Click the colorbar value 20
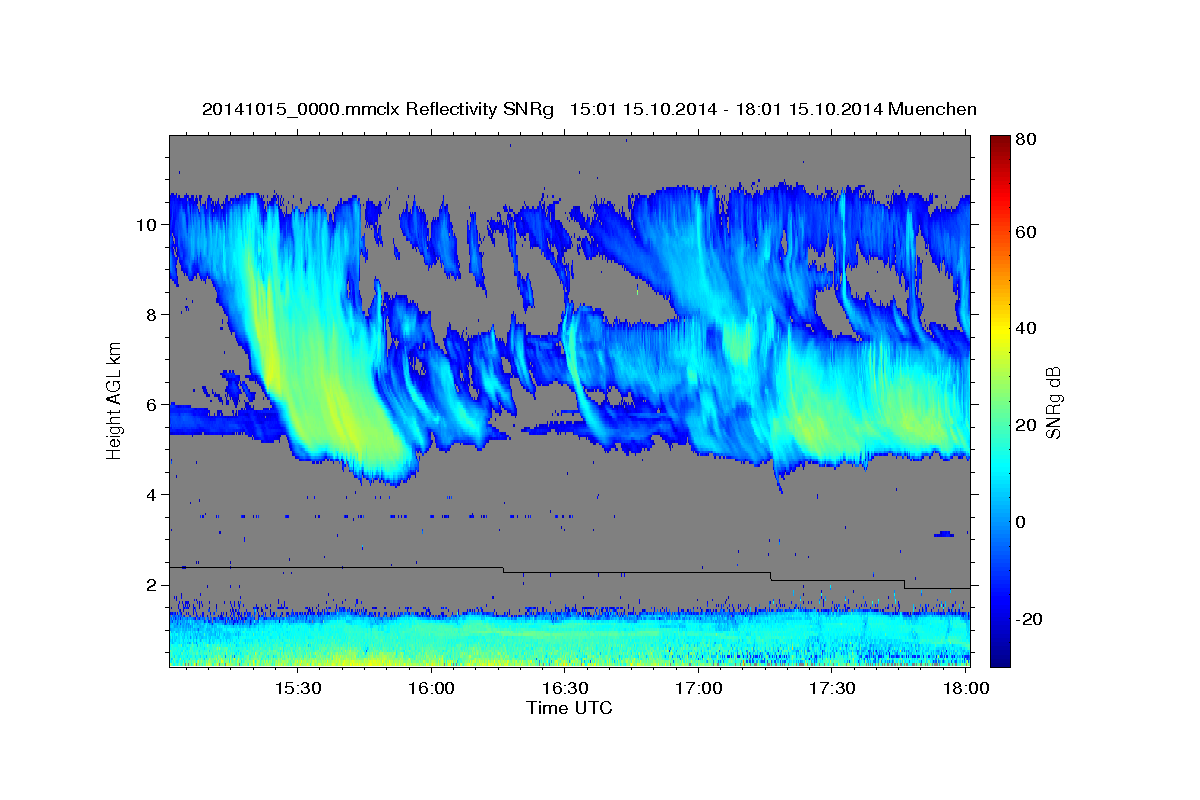Viewport: 1200px width, 800px height. click(x=1025, y=425)
